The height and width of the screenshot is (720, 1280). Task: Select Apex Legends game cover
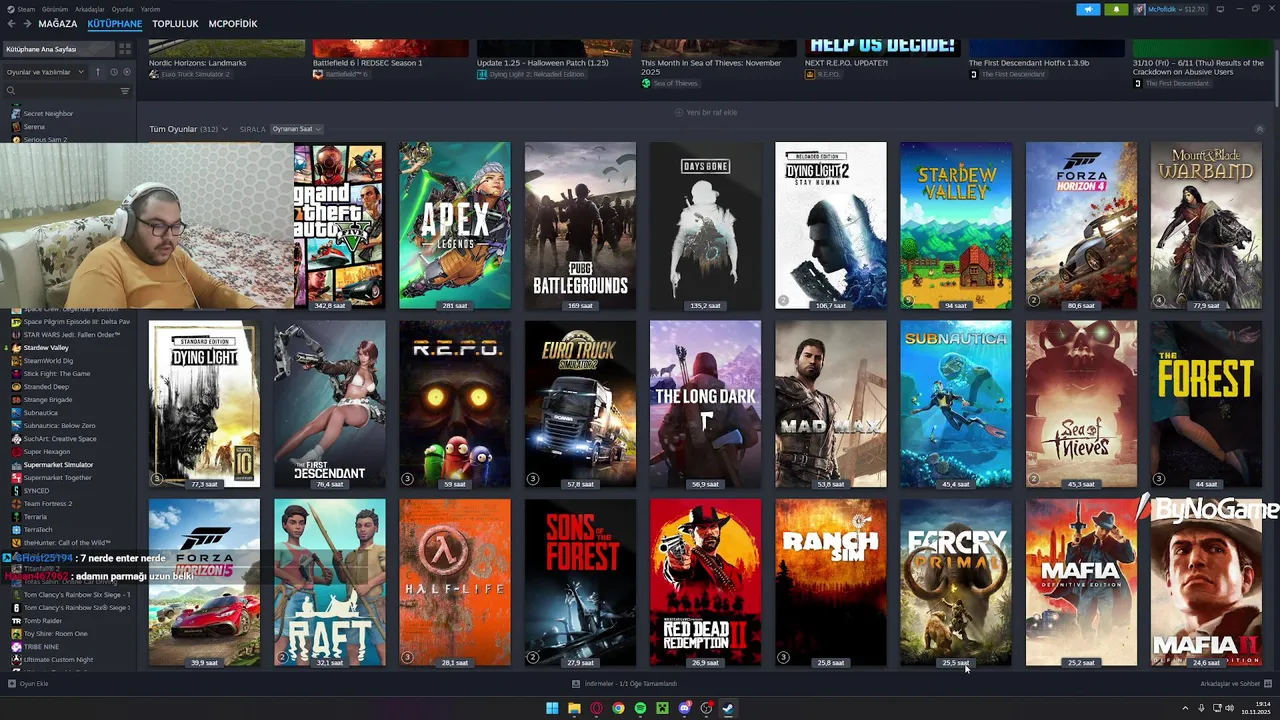455,225
